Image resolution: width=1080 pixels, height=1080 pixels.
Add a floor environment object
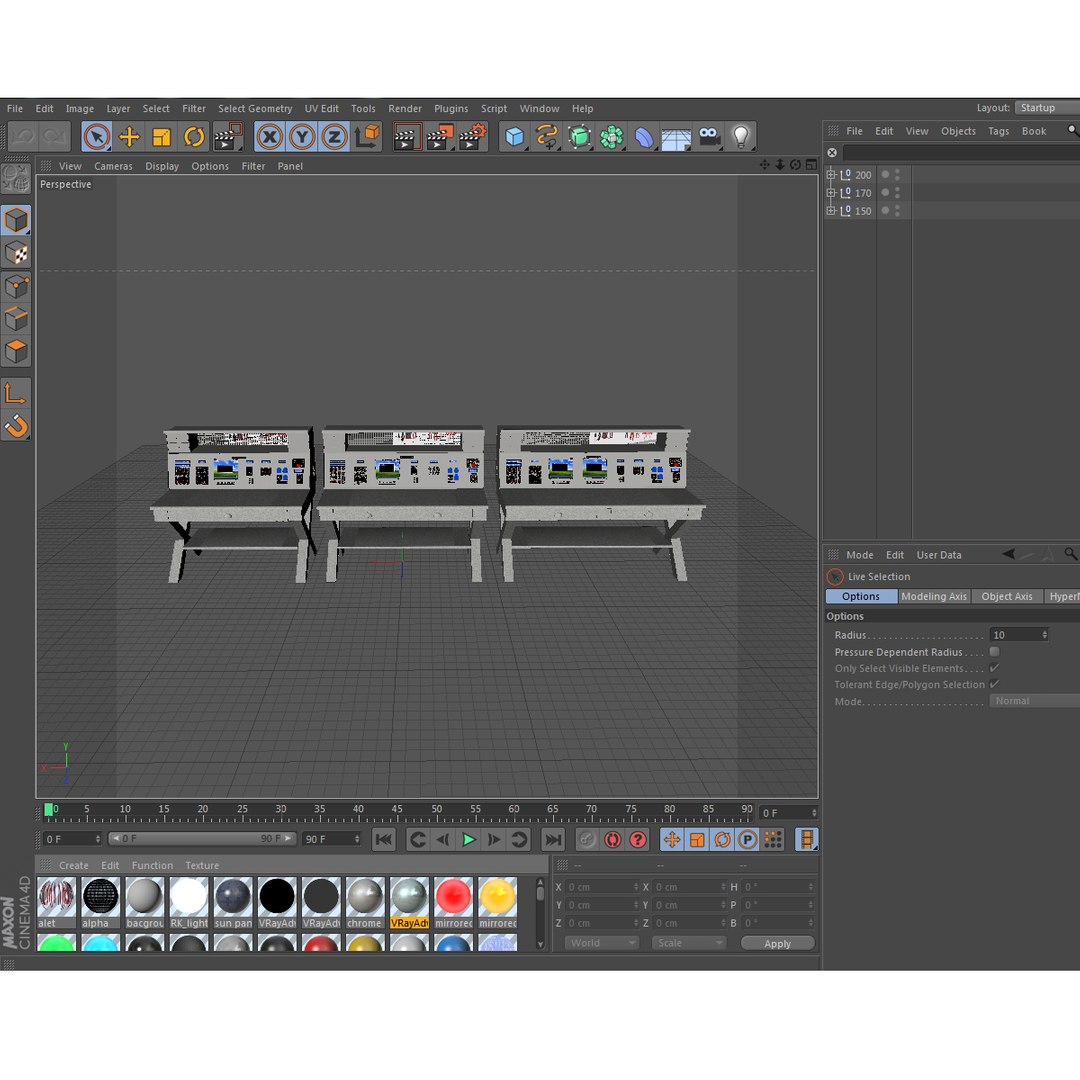click(676, 136)
